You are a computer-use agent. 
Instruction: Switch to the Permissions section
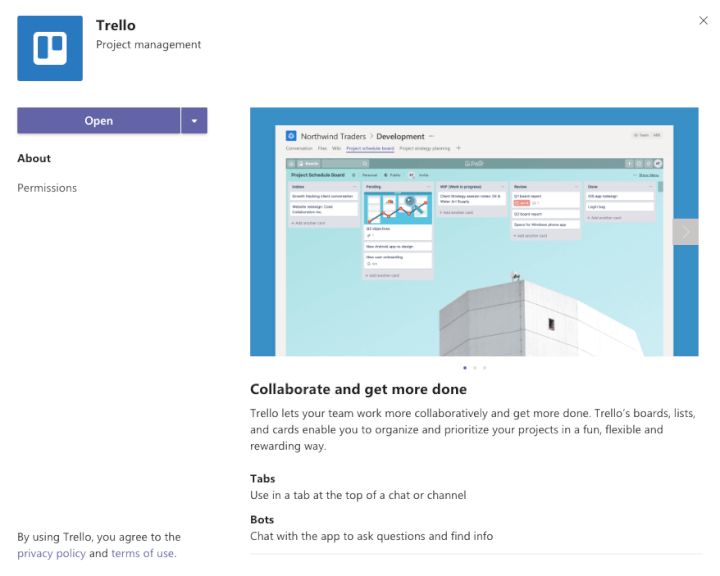[47, 188]
